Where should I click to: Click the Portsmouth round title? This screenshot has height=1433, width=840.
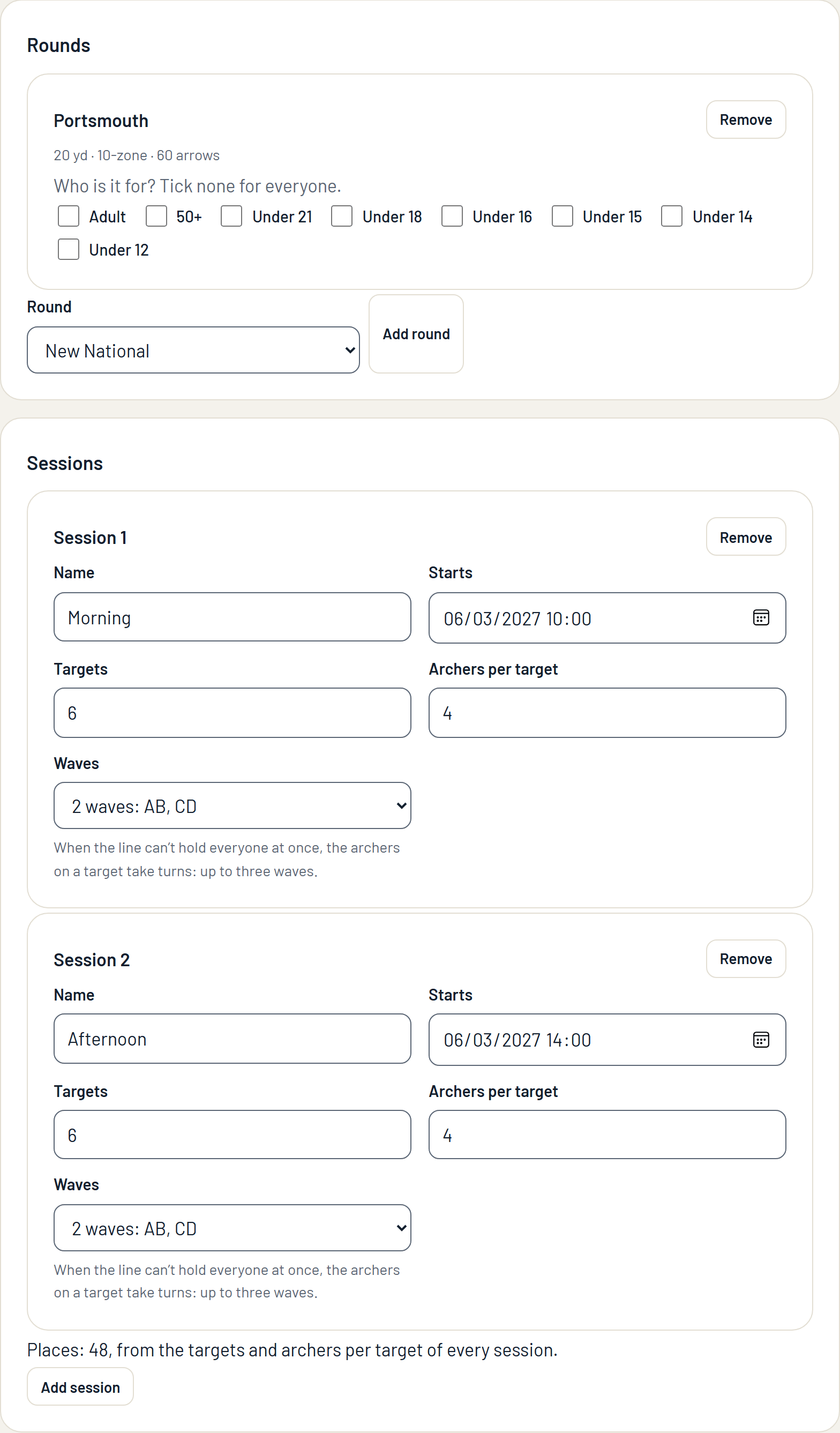pyautogui.click(x=101, y=121)
